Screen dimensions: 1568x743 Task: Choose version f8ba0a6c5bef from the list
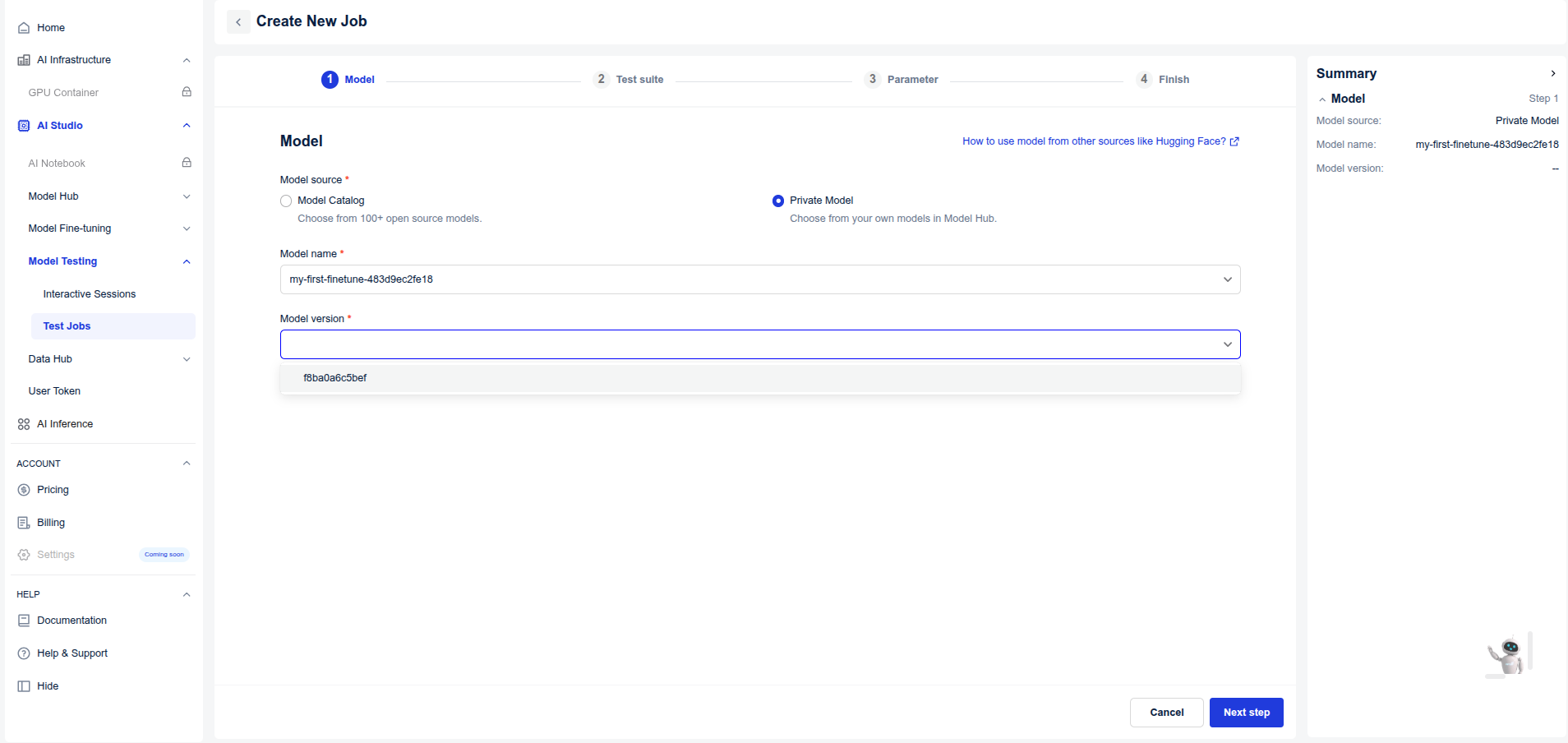(x=335, y=378)
